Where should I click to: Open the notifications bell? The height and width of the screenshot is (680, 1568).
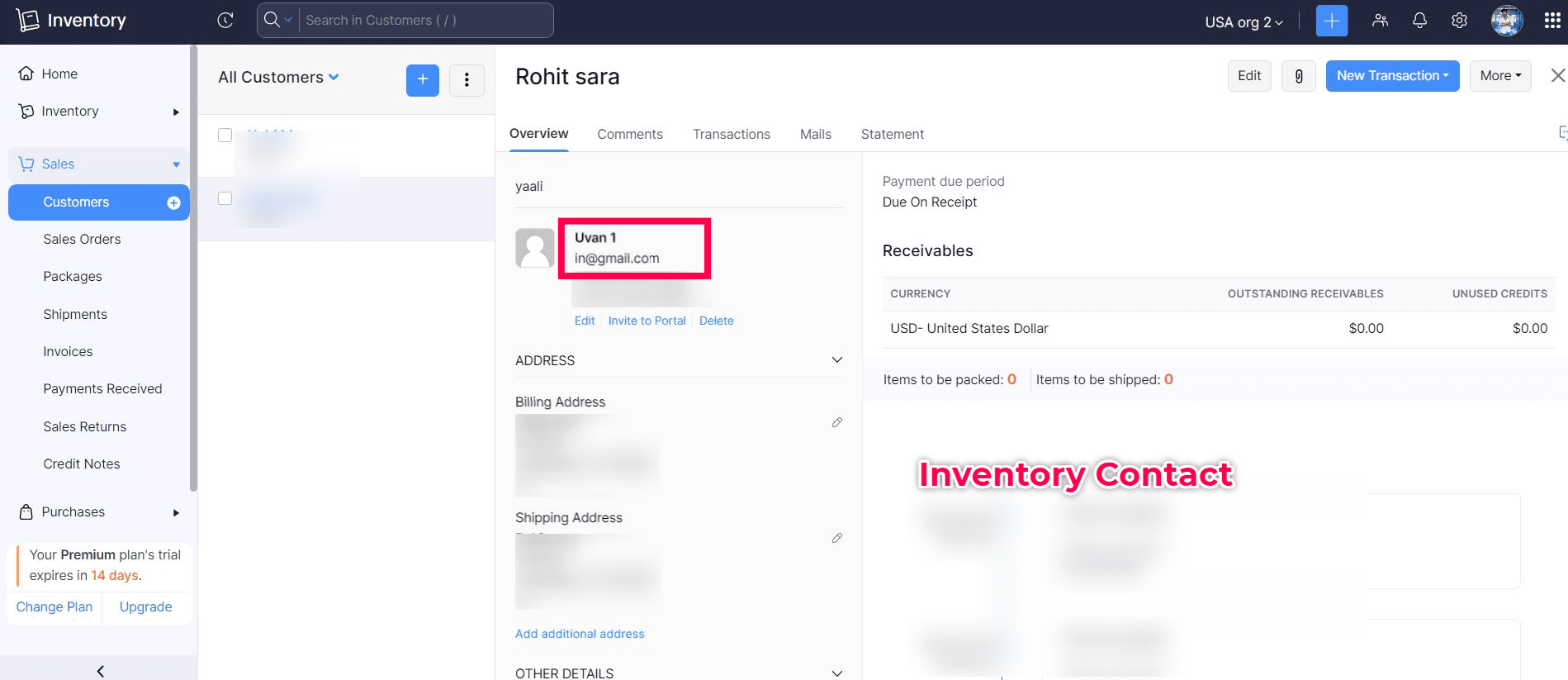click(1419, 21)
